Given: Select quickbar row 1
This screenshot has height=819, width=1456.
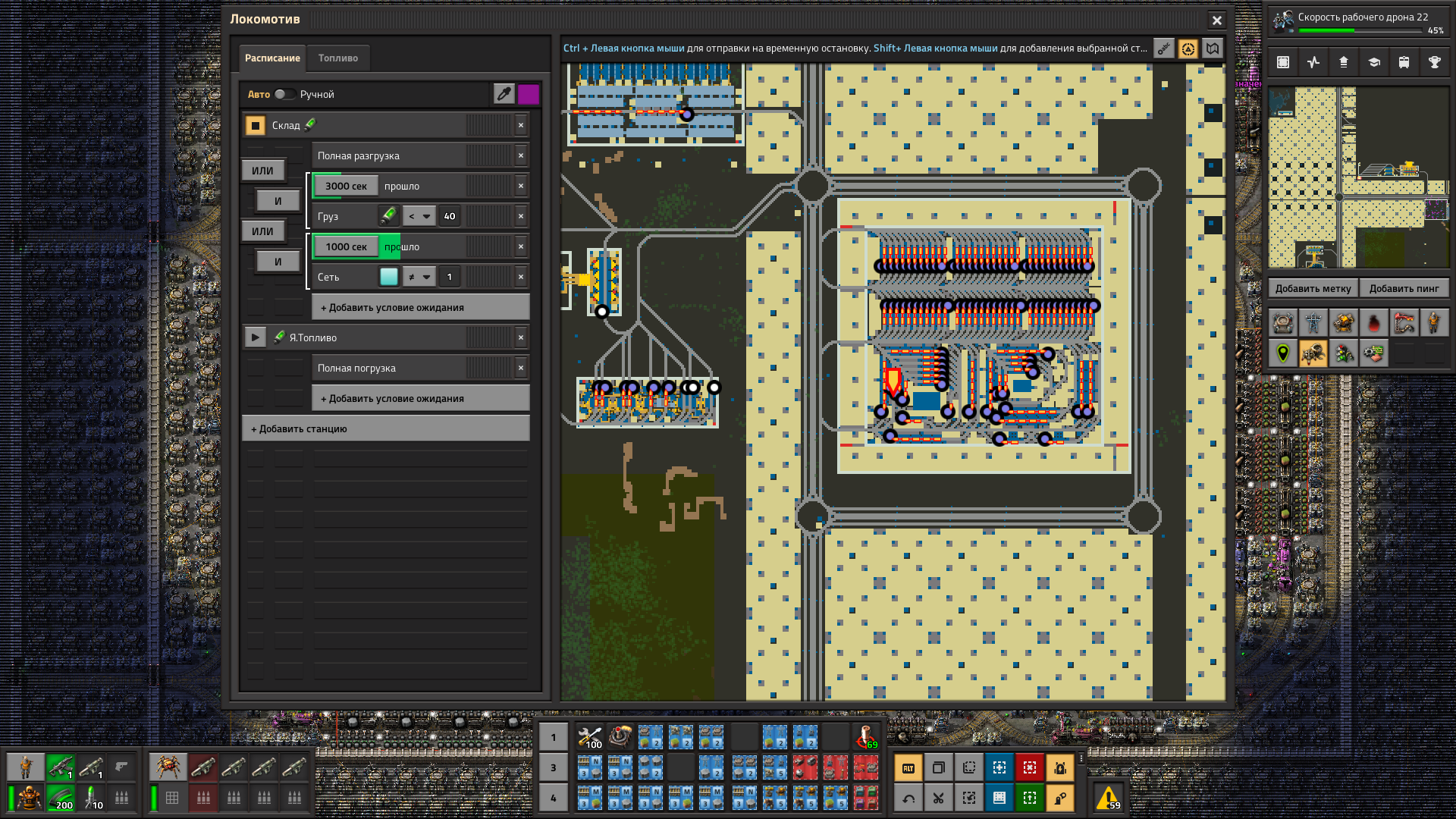Looking at the screenshot, I should coord(554,737).
